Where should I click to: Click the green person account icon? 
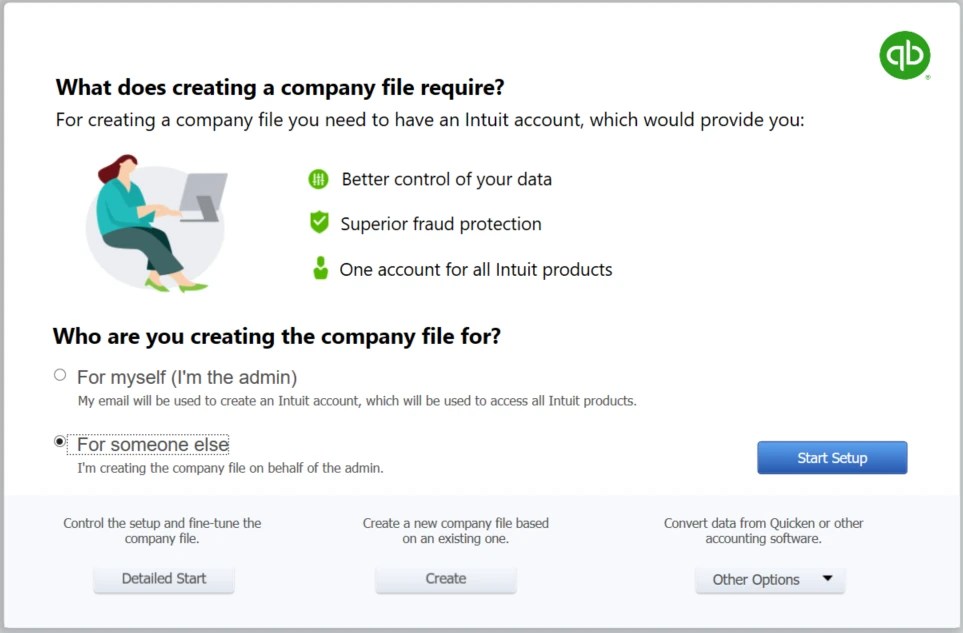coord(319,268)
